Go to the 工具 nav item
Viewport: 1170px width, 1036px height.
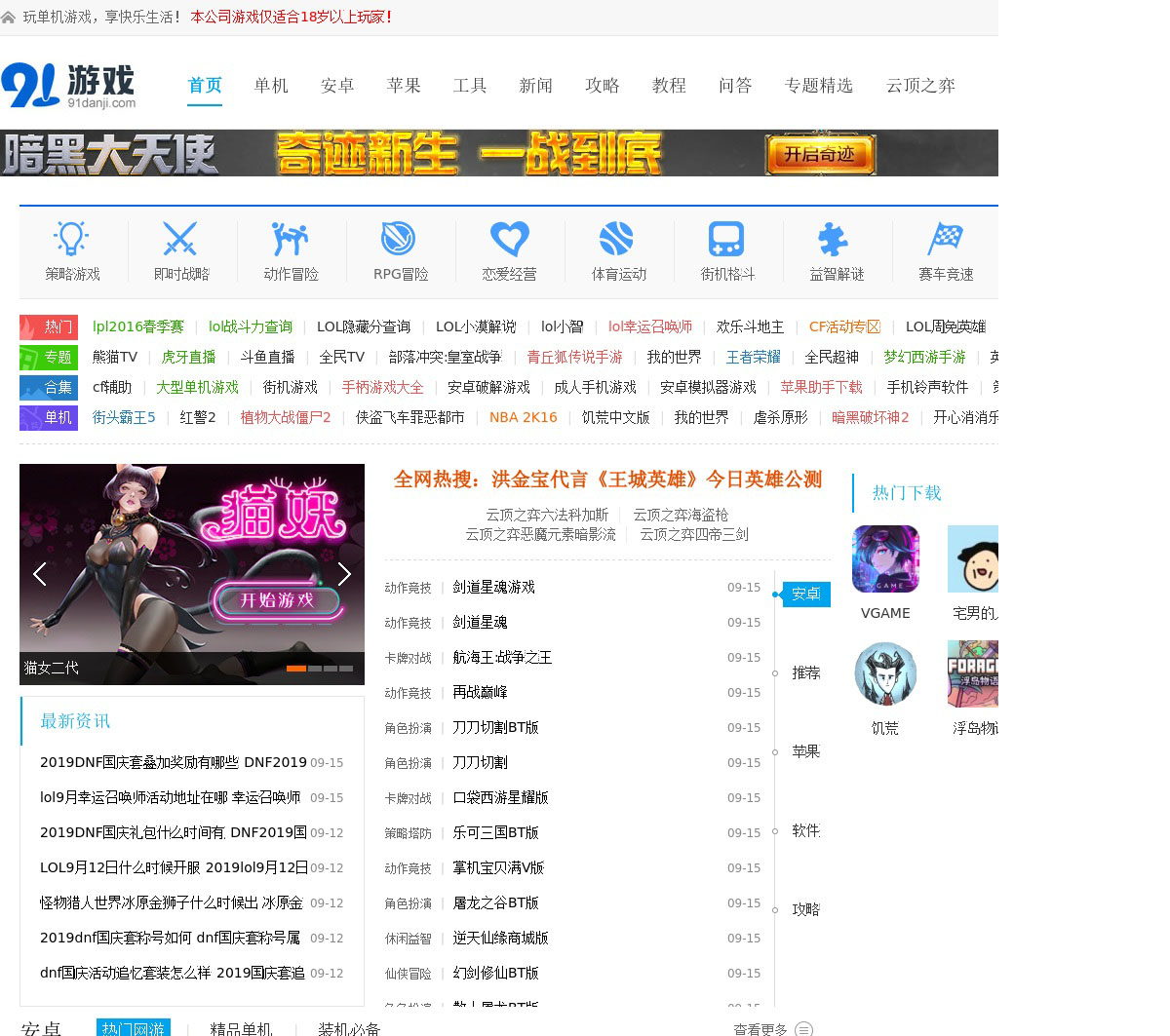tap(470, 86)
